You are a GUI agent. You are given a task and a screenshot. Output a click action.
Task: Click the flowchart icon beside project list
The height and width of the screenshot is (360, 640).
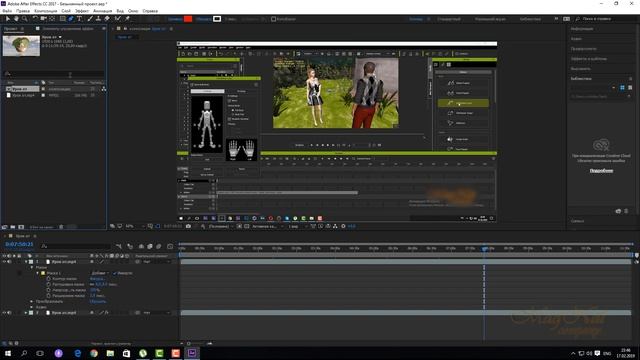click(104, 89)
